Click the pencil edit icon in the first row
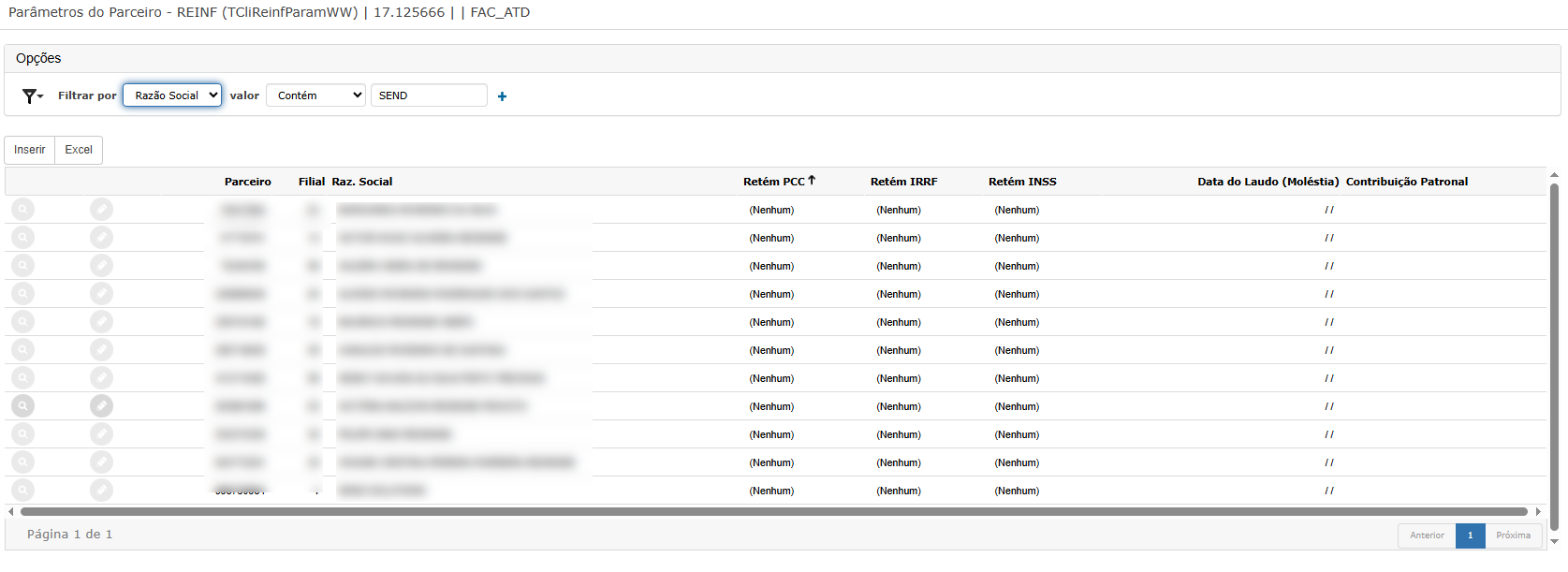Viewport: 1568px width, 572px height. (101, 210)
